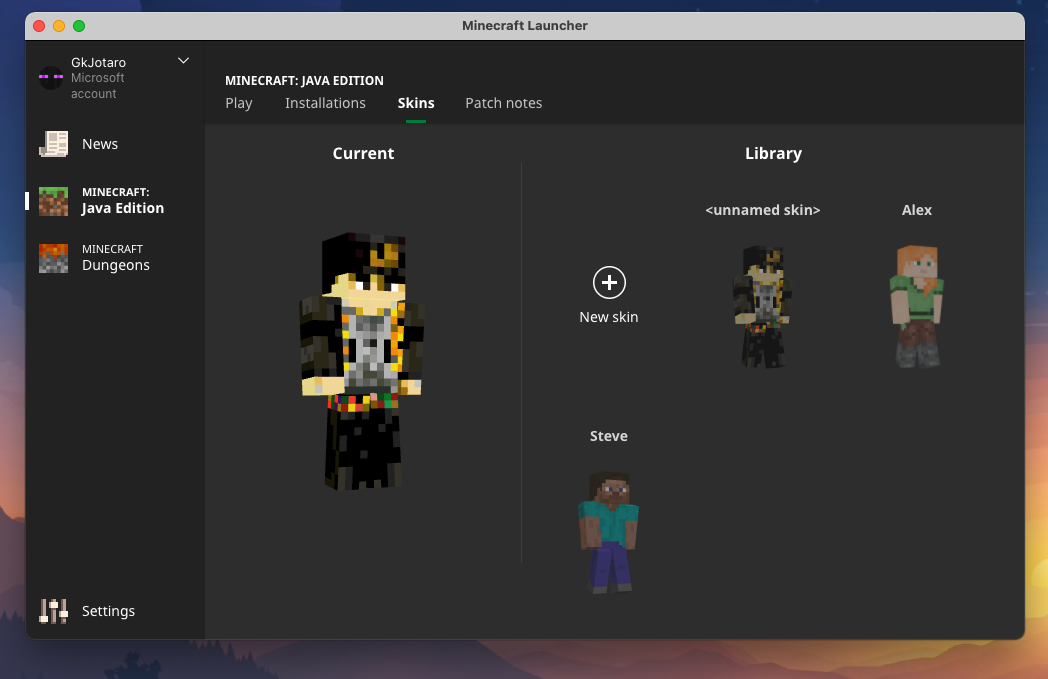1048x679 pixels.
Task: Select the Steve skin thumbnail
Action: pyautogui.click(x=609, y=533)
